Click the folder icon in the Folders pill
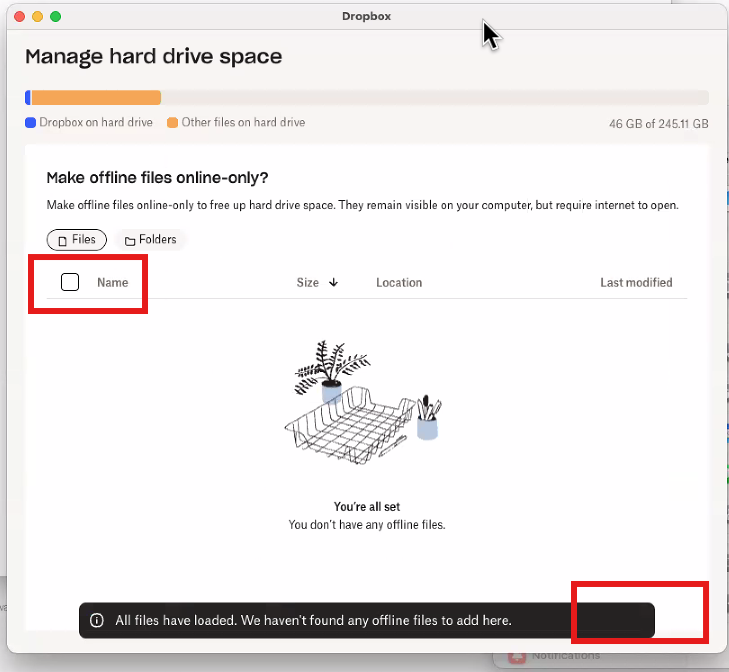This screenshot has height=672, width=729. 130,241
